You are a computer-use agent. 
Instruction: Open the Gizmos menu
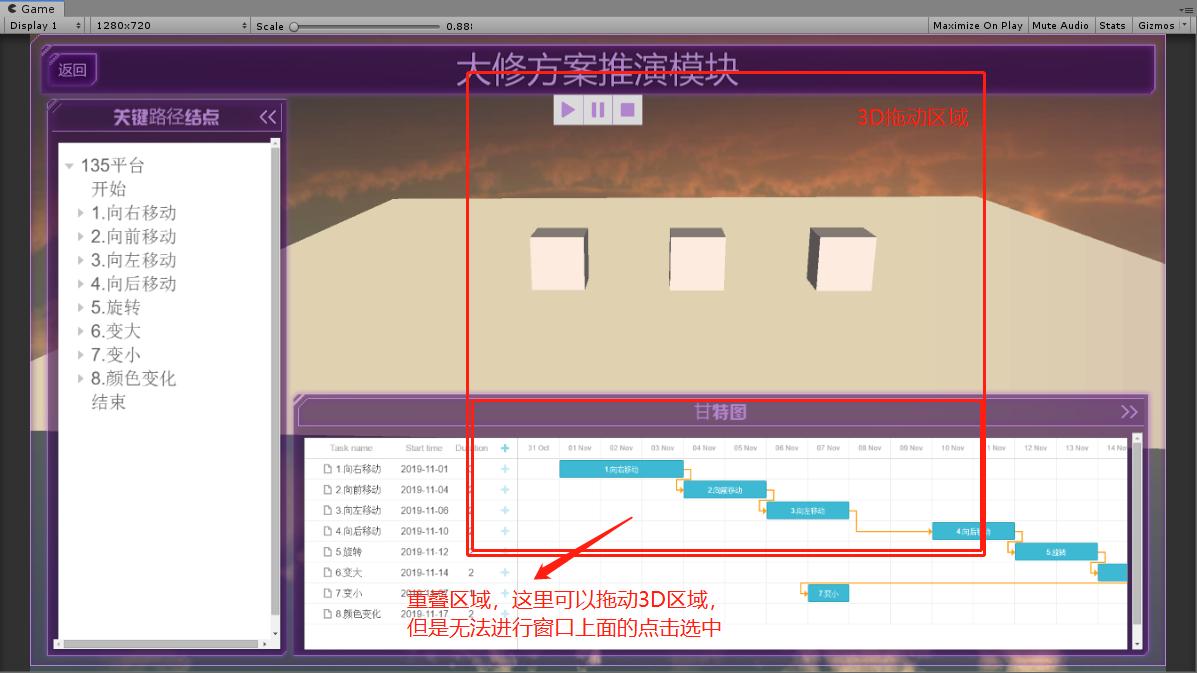pyautogui.click(x=1162, y=25)
